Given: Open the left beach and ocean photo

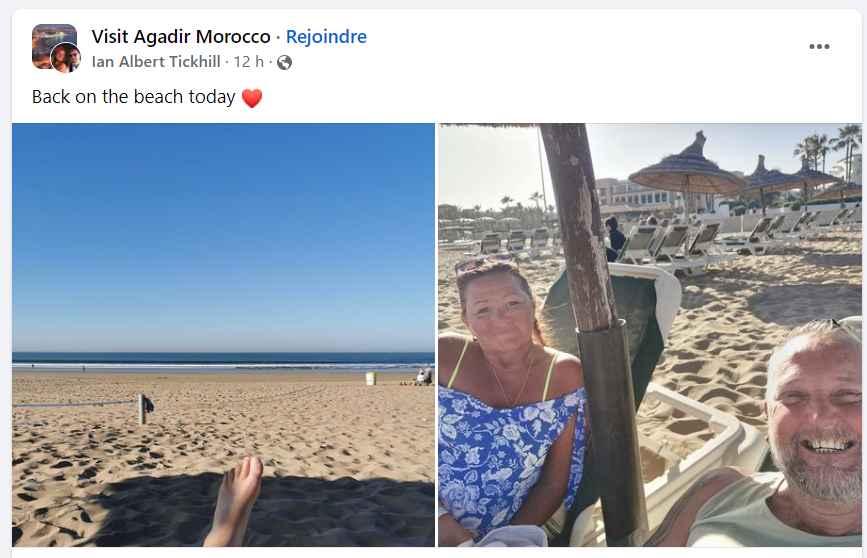Looking at the screenshot, I should click(223, 300).
